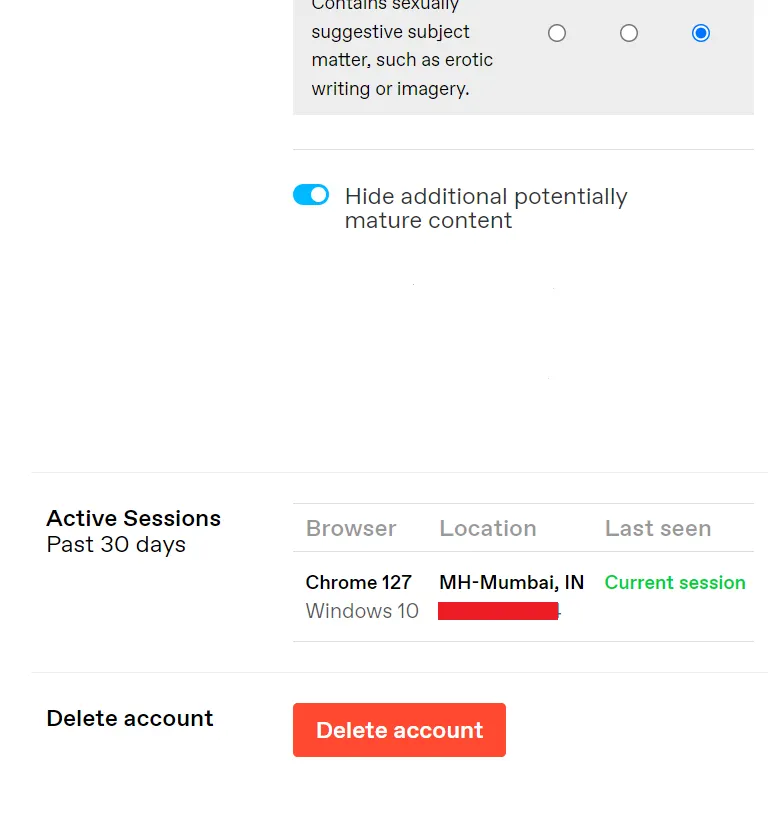Click the Location column header
Viewport: 781px width, 813px height.
pyautogui.click(x=488, y=528)
